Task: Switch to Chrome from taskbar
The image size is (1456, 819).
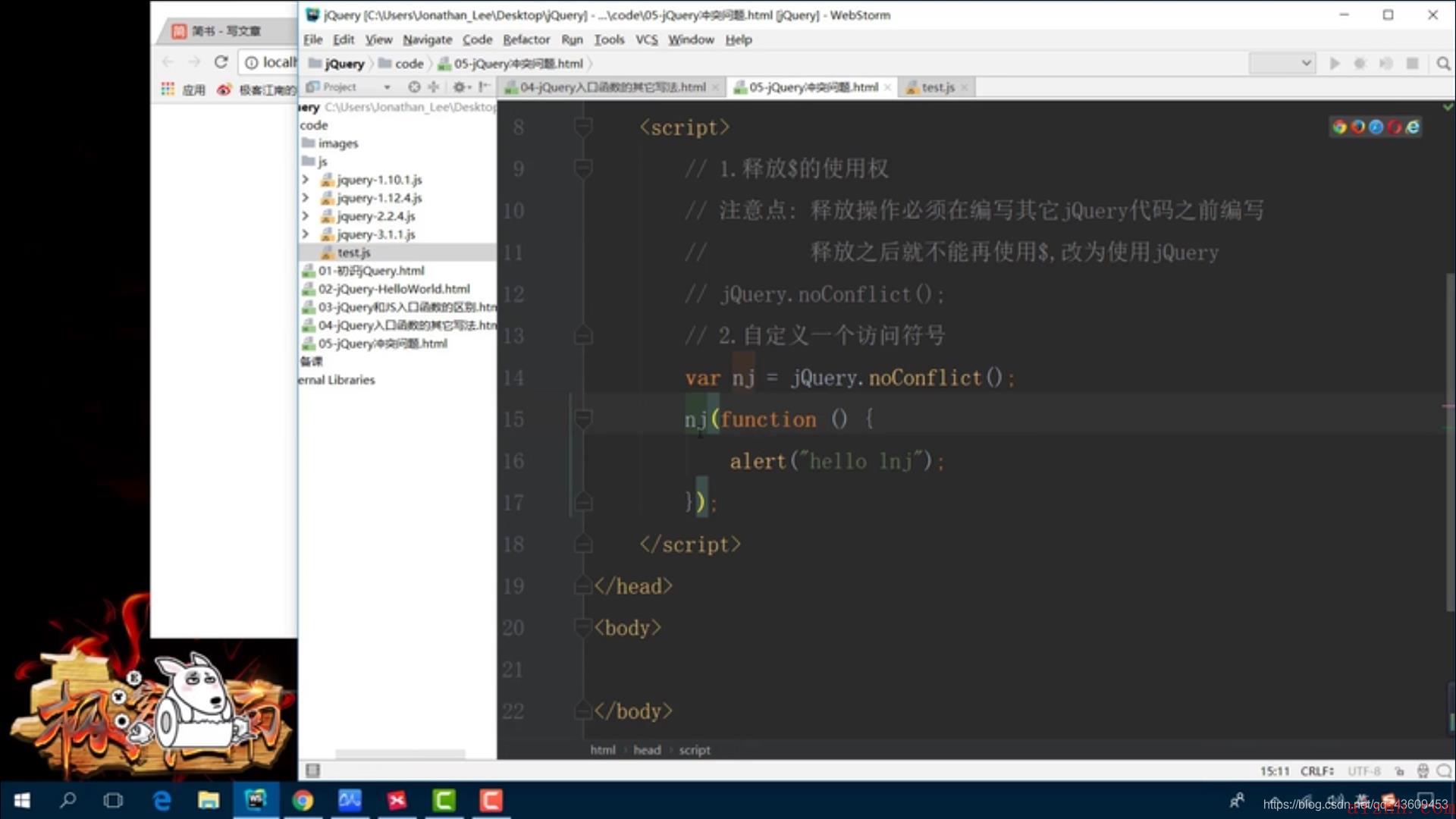Action: click(x=303, y=800)
